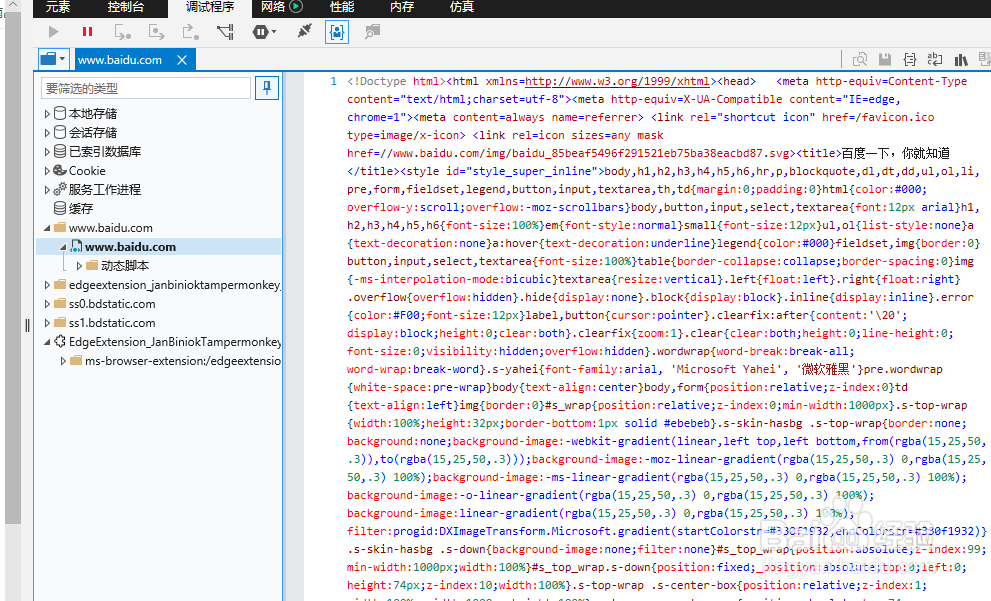Click the Step over debugger icon
991x601 pixels.
(x=156, y=32)
